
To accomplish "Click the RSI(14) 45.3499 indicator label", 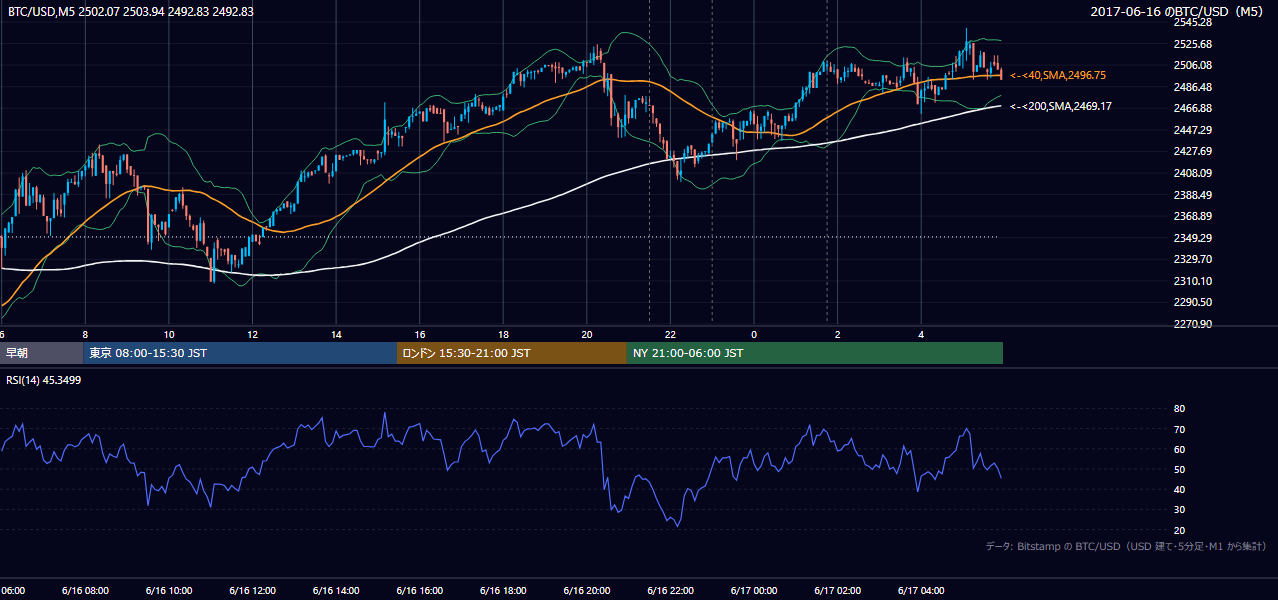I will [44, 380].
